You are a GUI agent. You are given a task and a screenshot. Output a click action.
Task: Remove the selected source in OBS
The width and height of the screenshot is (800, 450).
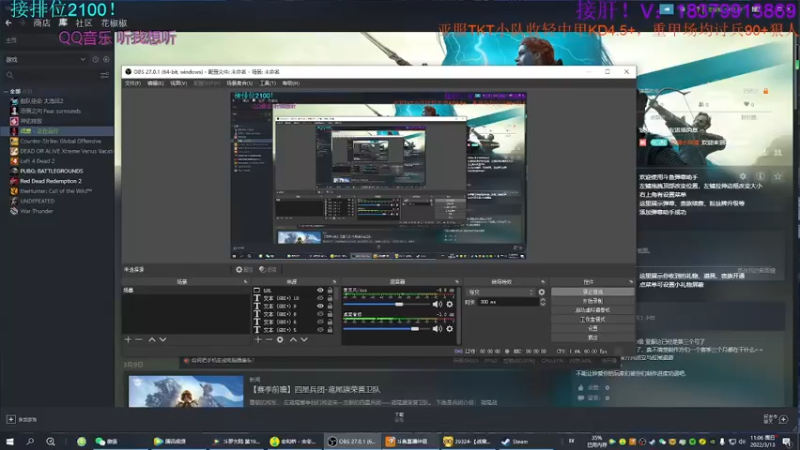[269, 339]
